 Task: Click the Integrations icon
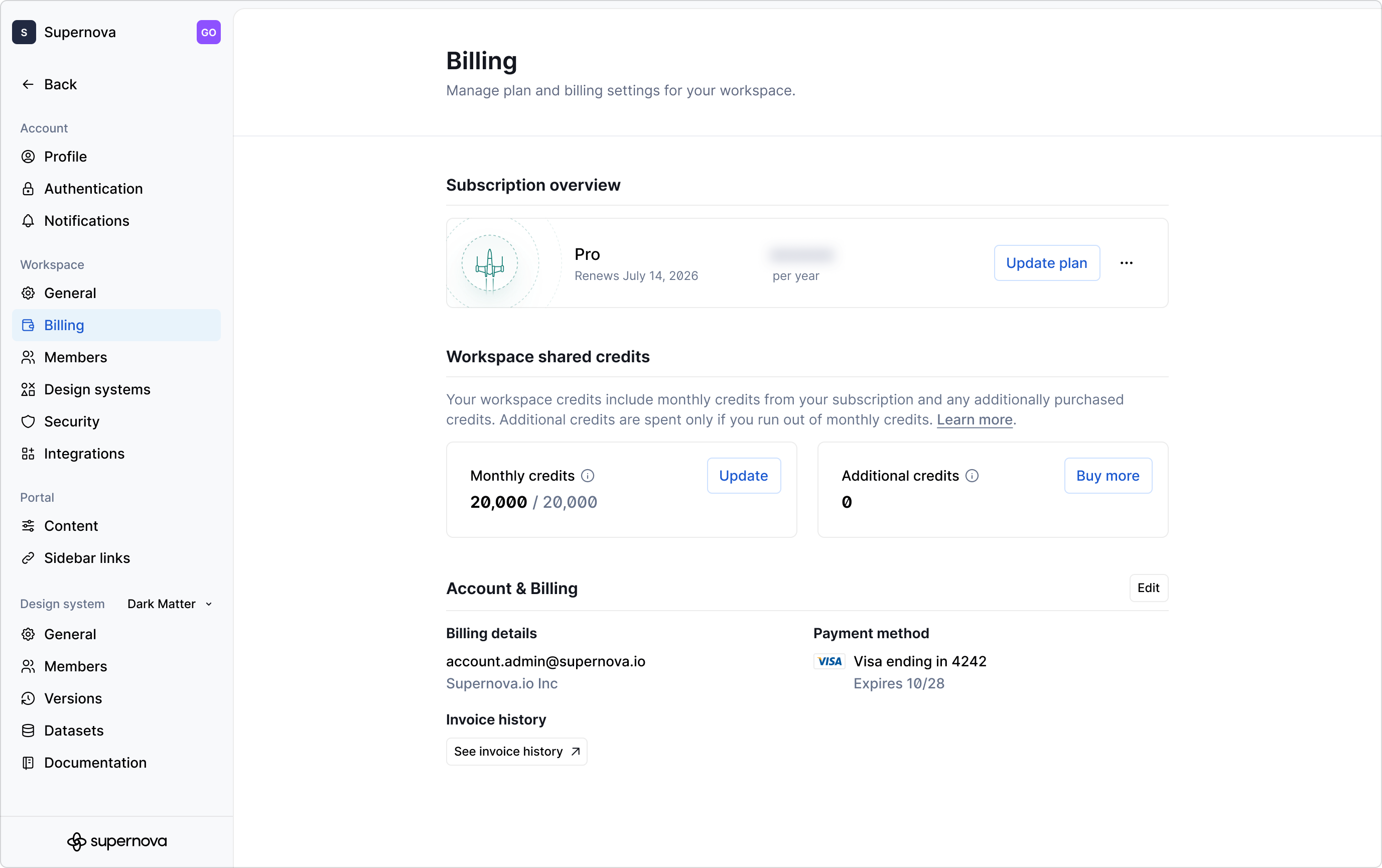28,454
